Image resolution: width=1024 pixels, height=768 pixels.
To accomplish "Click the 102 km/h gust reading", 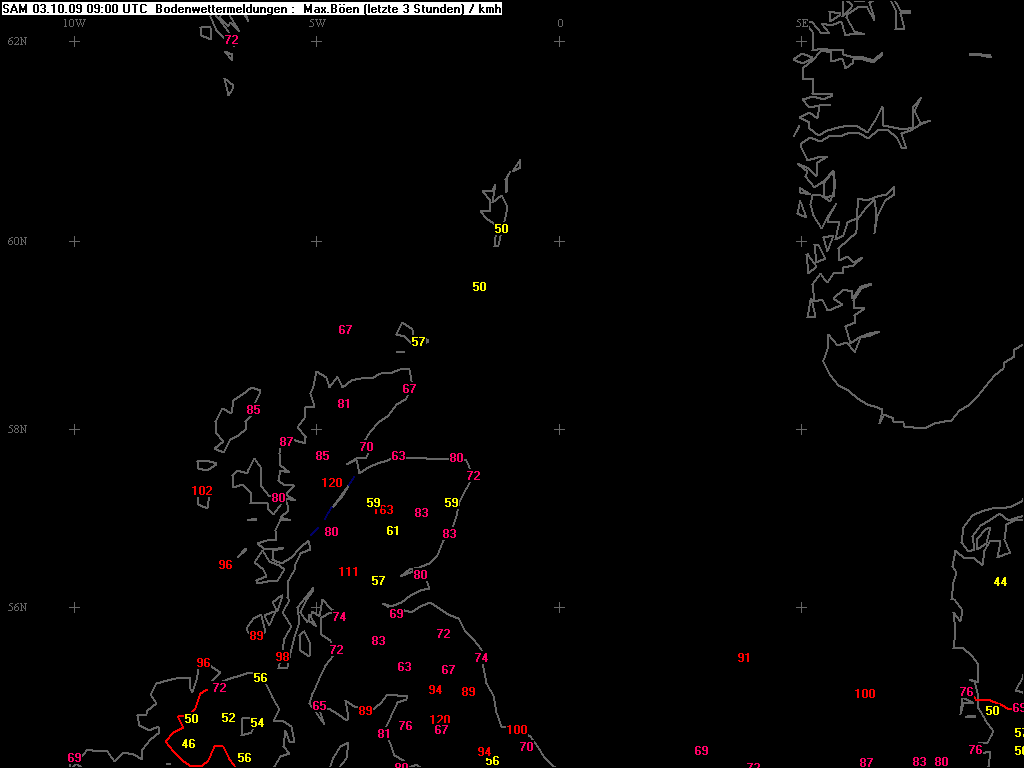I will [202, 491].
